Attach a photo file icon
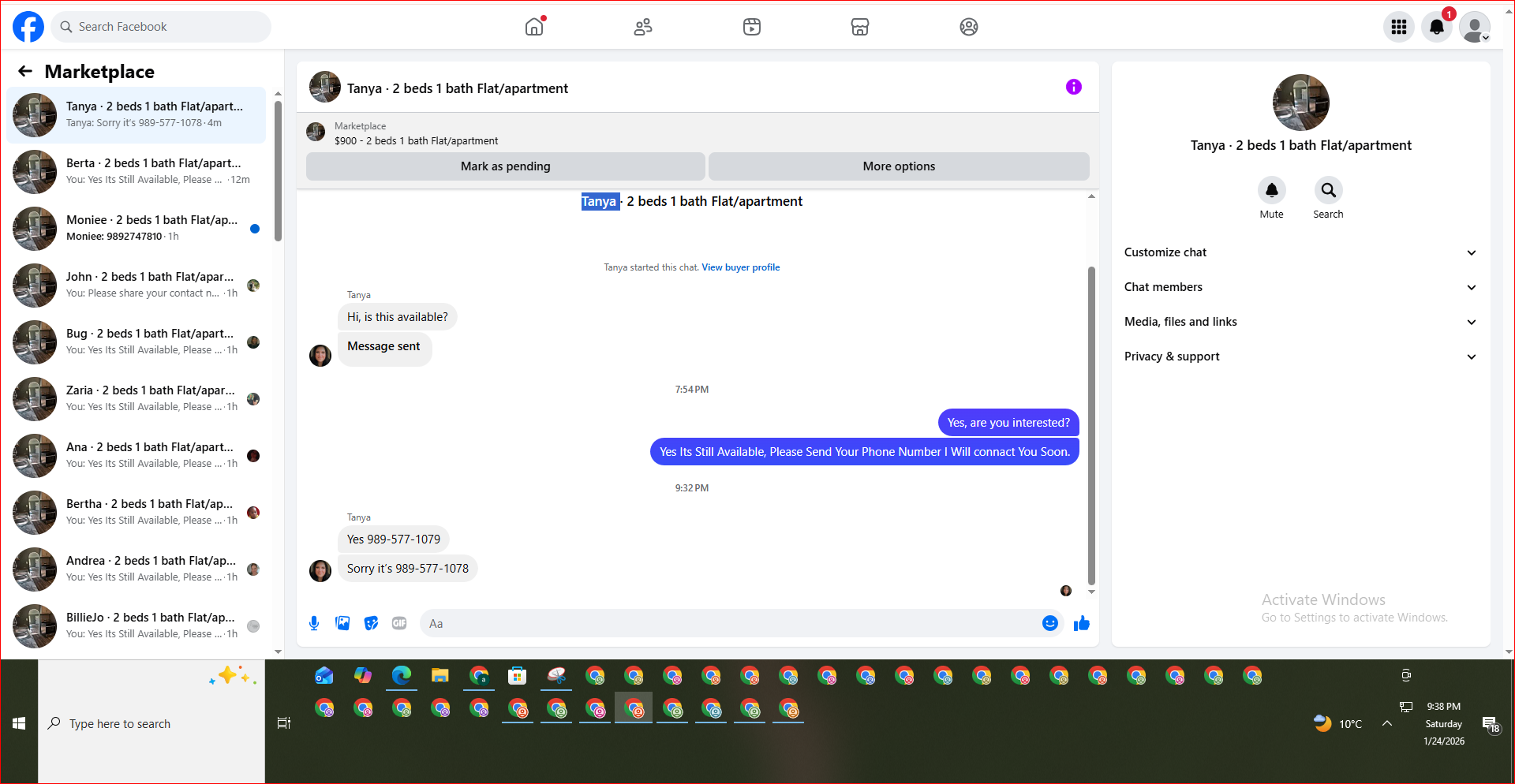1515x784 pixels. click(342, 623)
